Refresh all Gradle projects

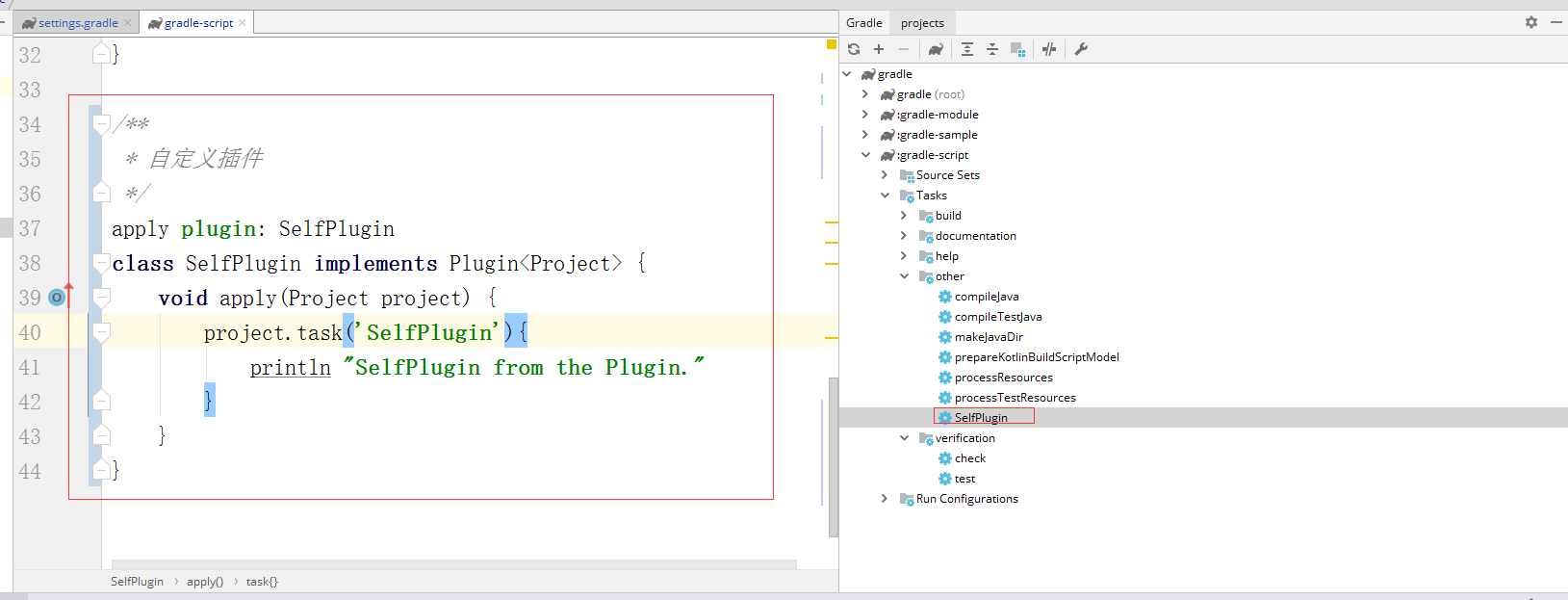[854, 49]
